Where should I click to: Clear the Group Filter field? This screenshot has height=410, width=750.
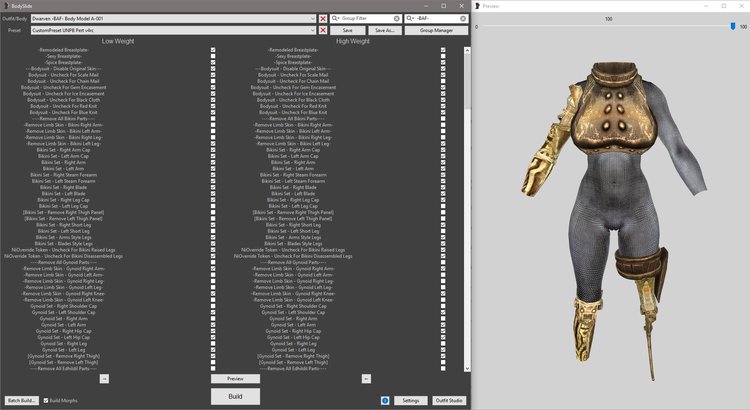click(397, 18)
